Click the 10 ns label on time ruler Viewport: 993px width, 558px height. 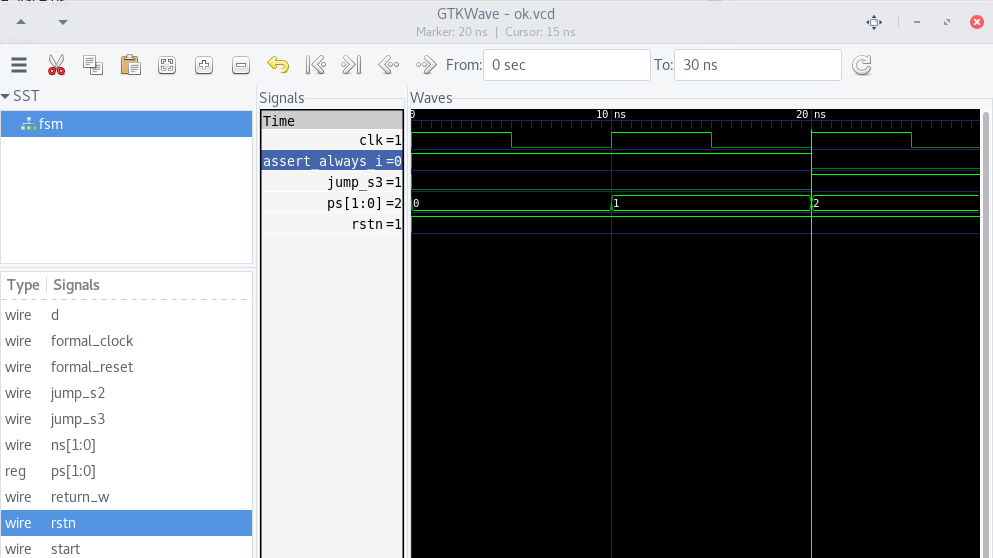(x=611, y=114)
